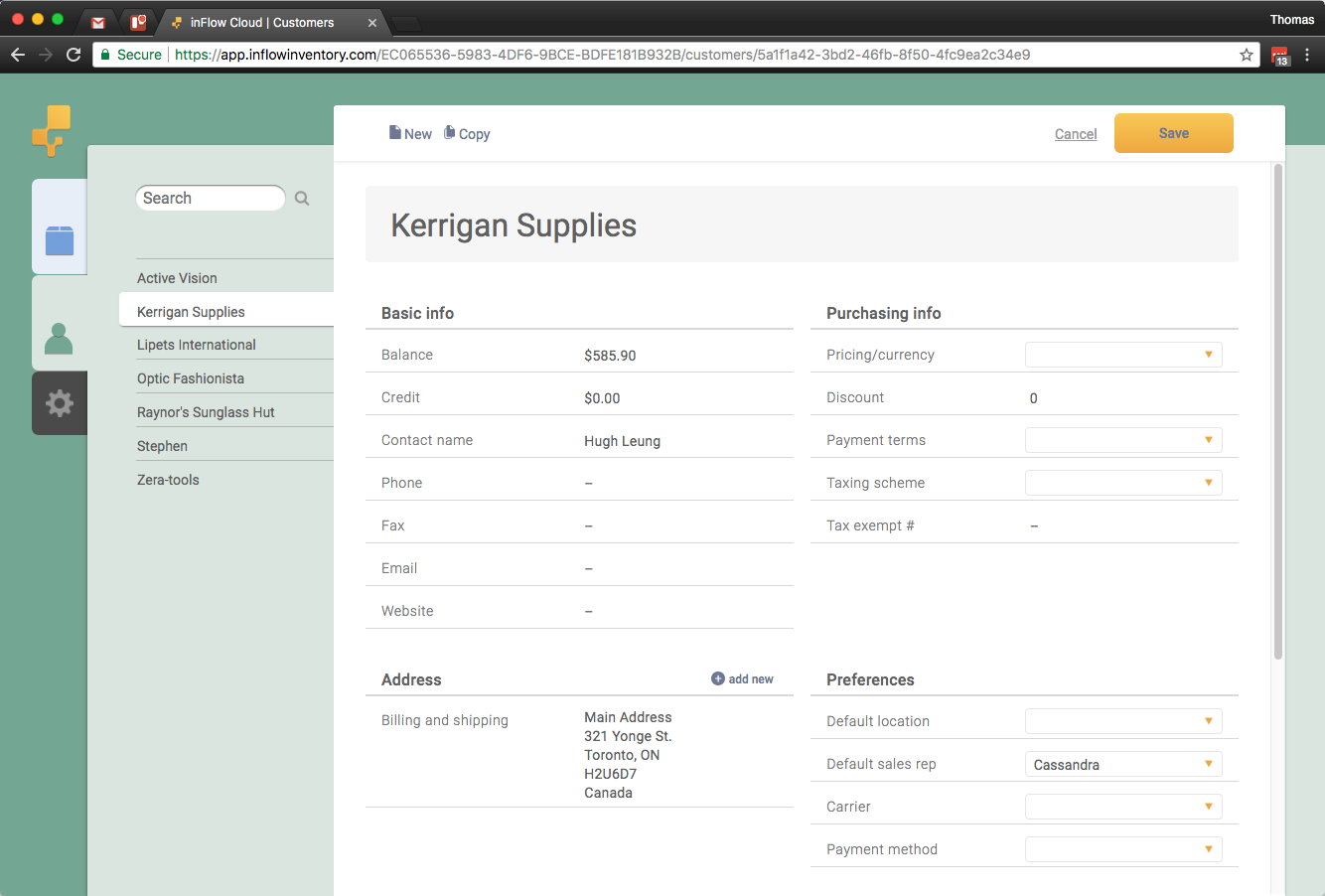Click the inFlow logo at top left
The width and height of the screenshot is (1325, 896).
point(51,130)
